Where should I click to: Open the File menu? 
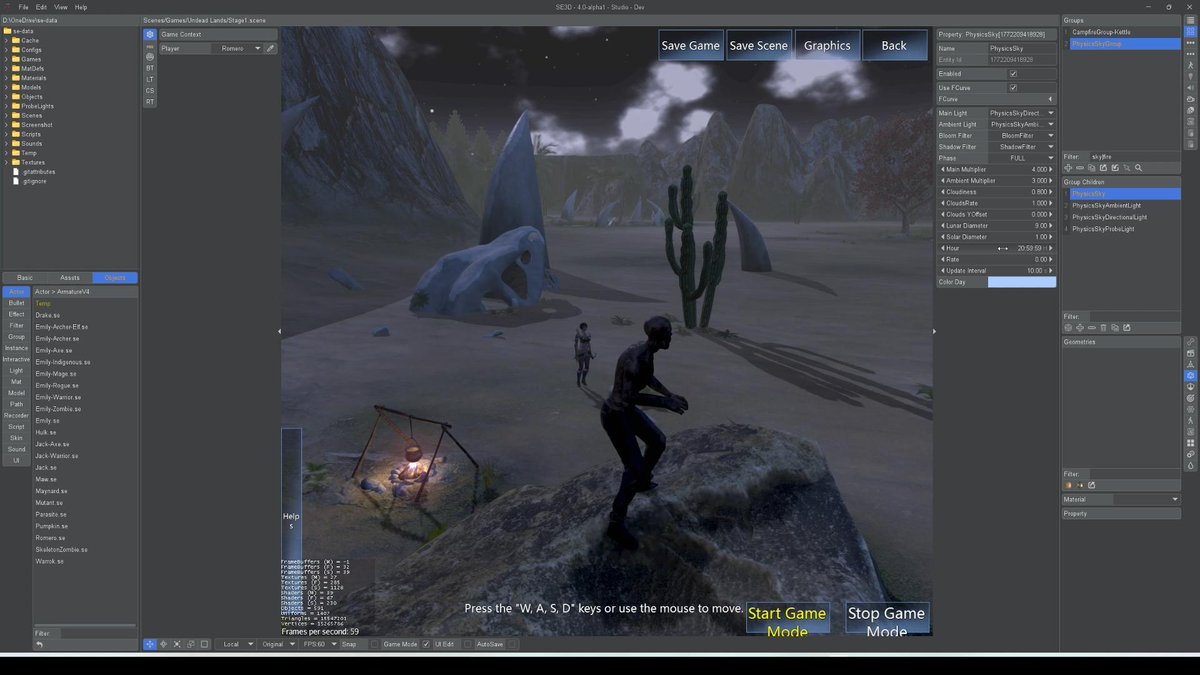(x=23, y=7)
